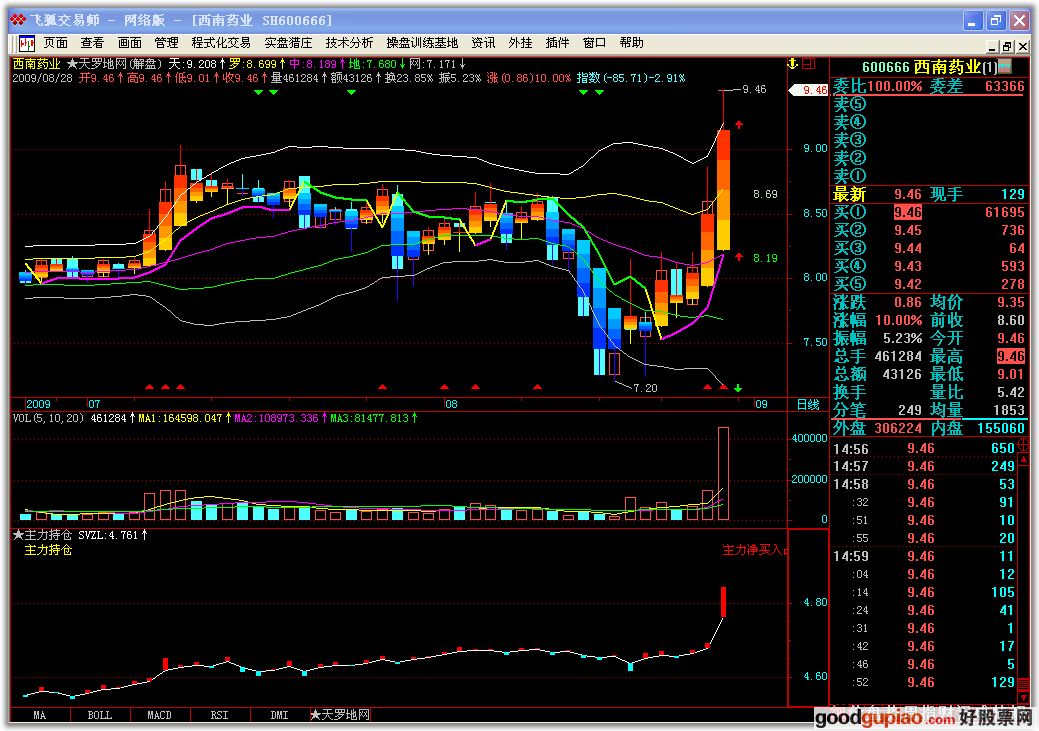Switch to the DMI indicator tab
This screenshot has width=1039, height=731.
pyautogui.click(x=280, y=715)
